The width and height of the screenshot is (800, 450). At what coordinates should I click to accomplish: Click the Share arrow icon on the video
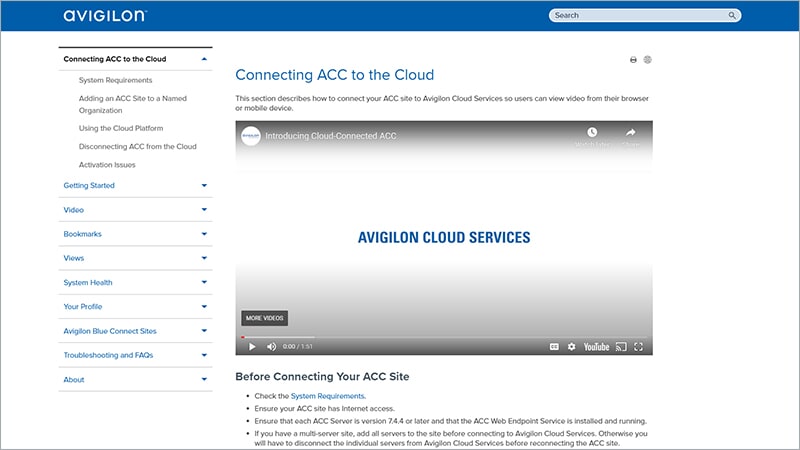click(x=631, y=132)
